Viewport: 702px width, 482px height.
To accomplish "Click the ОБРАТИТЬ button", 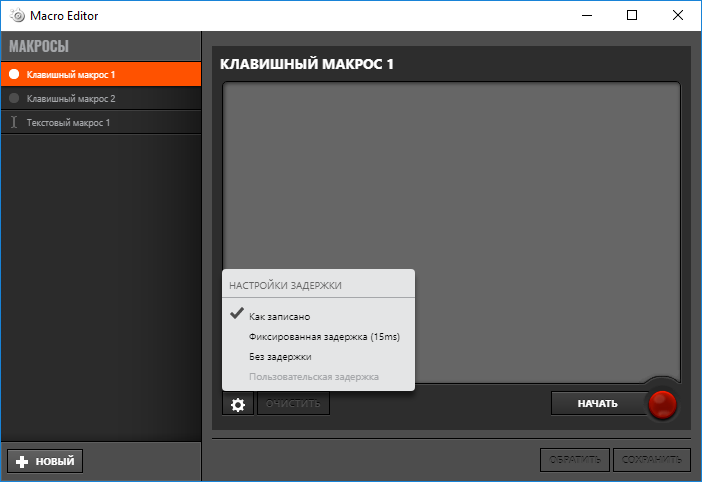I will pyautogui.click(x=575, y=460).
